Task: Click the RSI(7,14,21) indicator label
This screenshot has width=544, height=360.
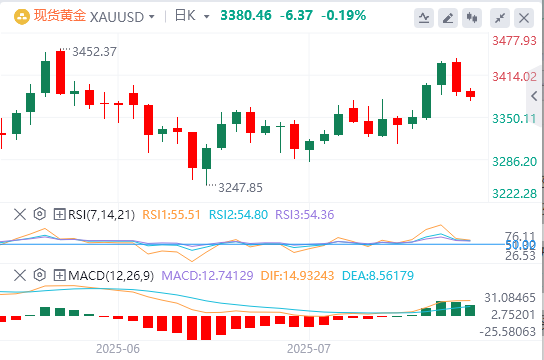Action: [x=102, y=215]
